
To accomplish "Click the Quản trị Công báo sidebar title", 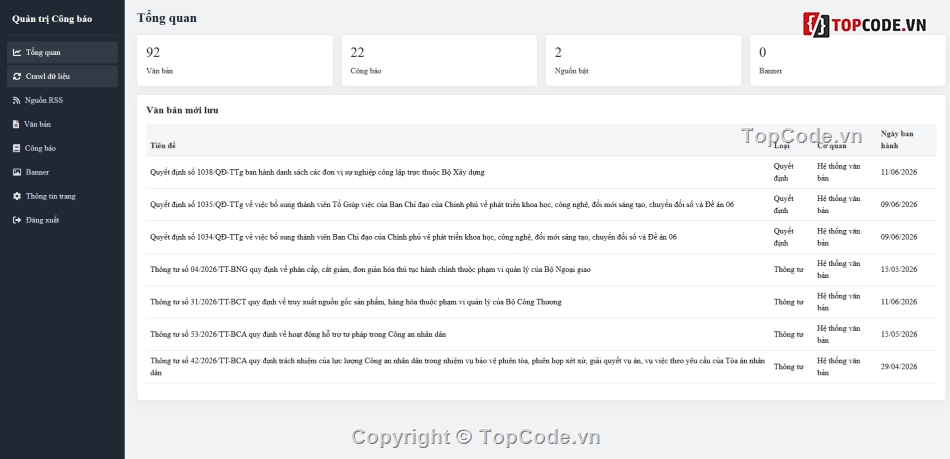I will click(52, 19).
